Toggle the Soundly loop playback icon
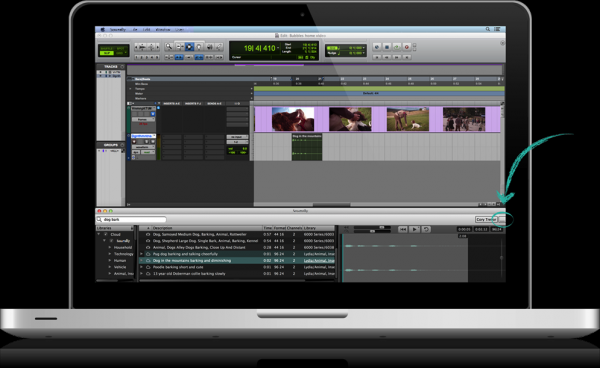 pyautogui.click(x=426, y=229)
